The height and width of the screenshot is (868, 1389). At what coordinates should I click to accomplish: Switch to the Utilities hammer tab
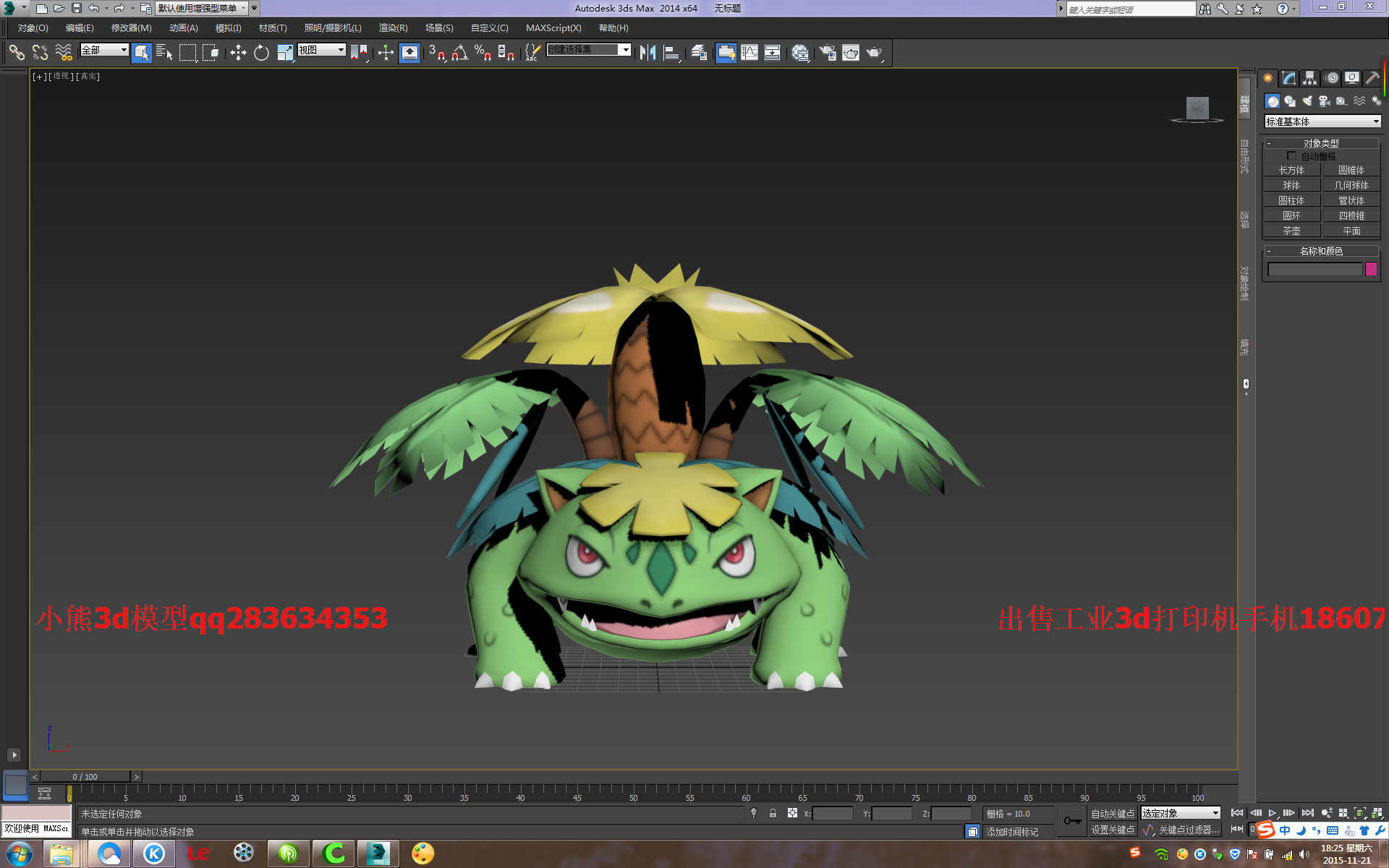pyautogui.click(x=1372, y=78)
